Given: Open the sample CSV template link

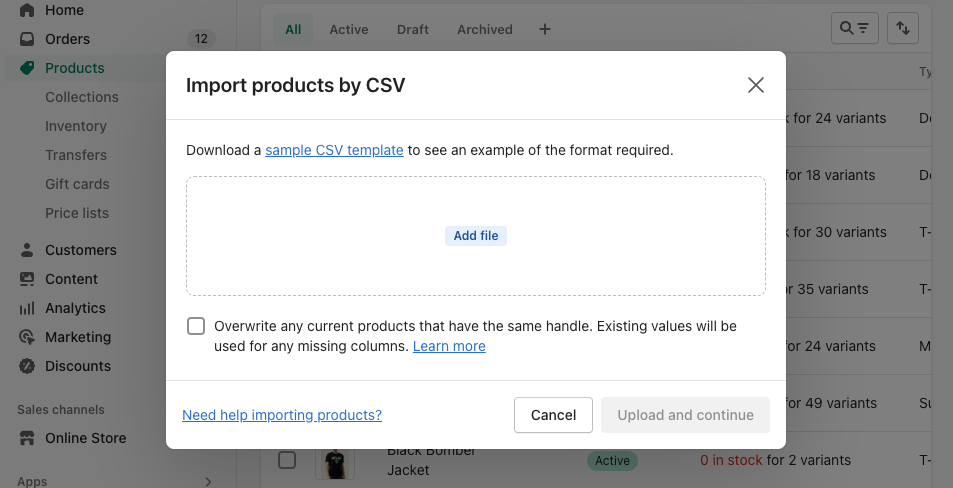Looking at the screenshot, I should pyautogui.click(x=334, y=150).
